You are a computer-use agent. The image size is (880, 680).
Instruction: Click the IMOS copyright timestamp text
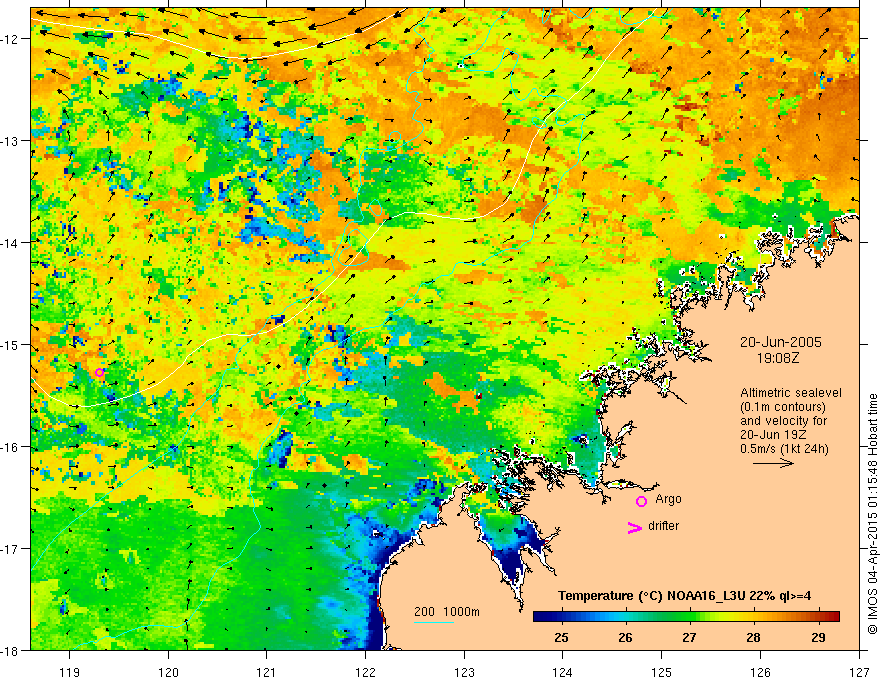tap(872, 513)
